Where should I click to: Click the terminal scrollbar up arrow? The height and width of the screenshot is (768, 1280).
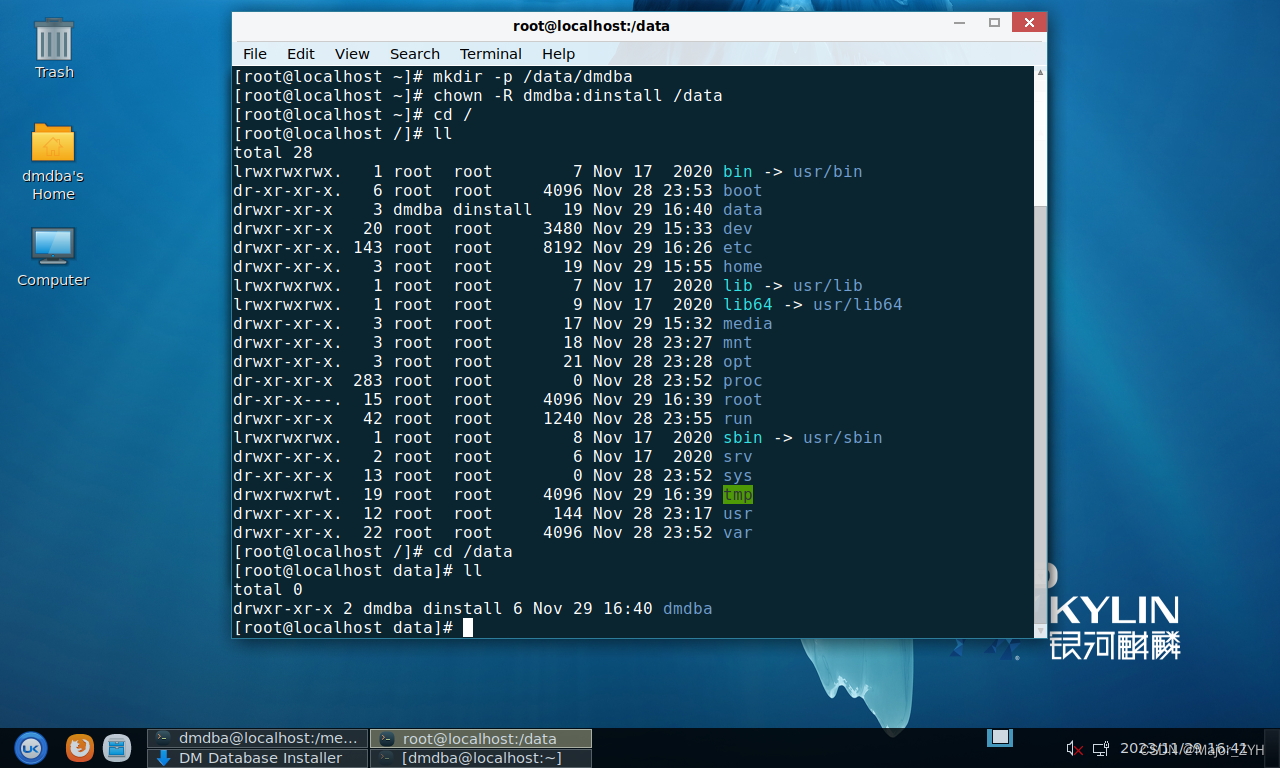coord(1041,74)
